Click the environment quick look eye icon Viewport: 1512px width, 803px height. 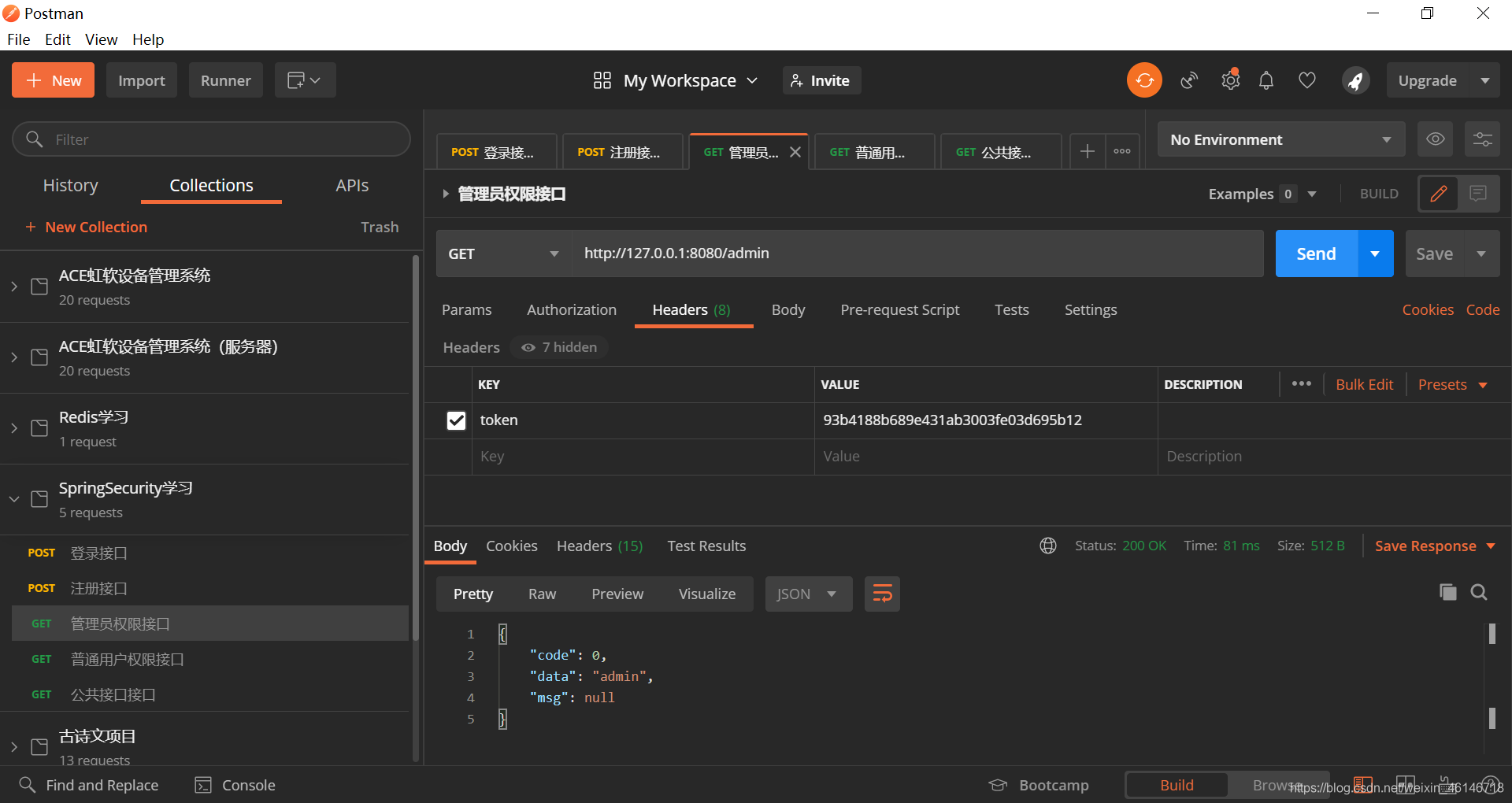(1436, 139)
